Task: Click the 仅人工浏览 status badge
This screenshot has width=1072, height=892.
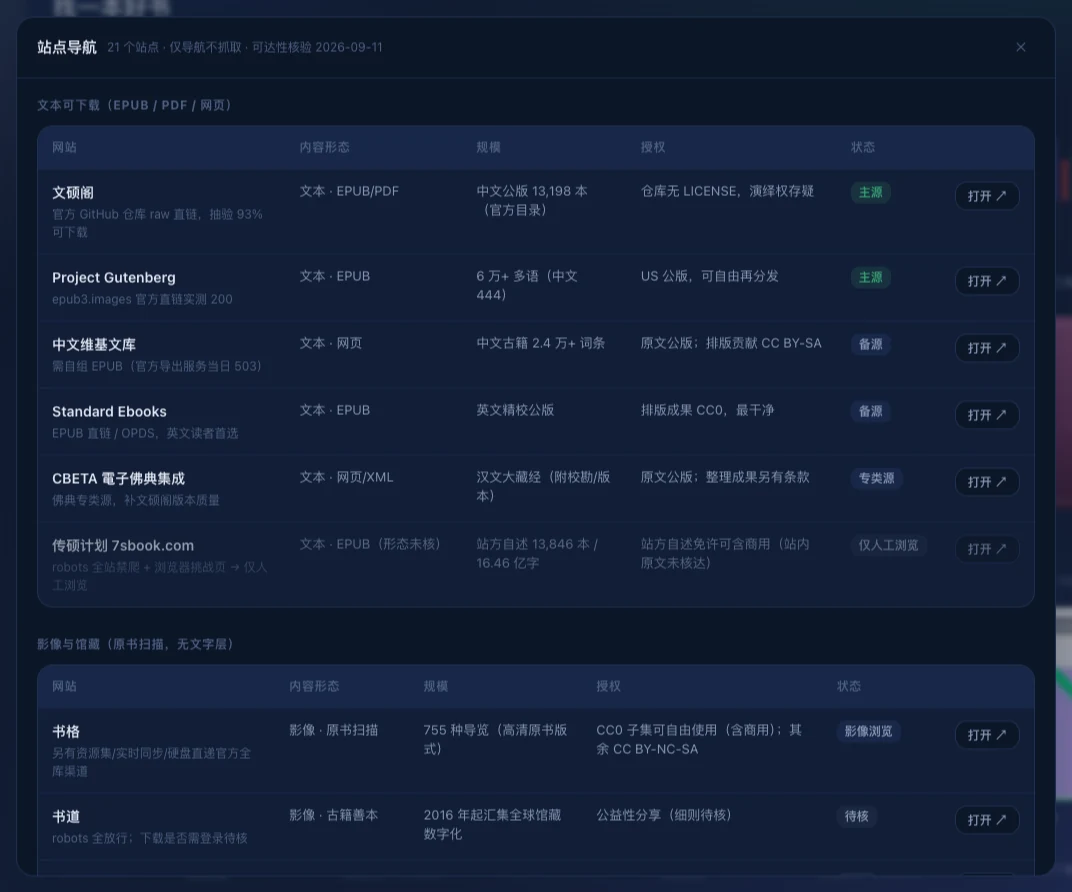Action: tap(888, 545)
